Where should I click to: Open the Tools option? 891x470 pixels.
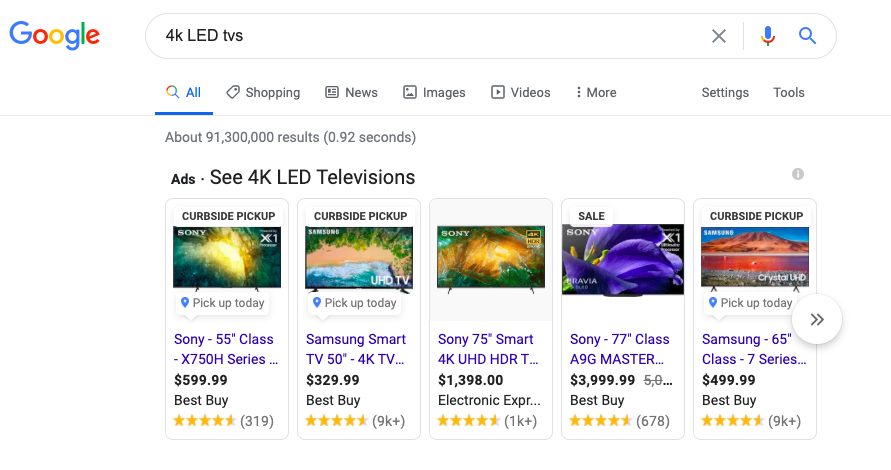[789, 92]
